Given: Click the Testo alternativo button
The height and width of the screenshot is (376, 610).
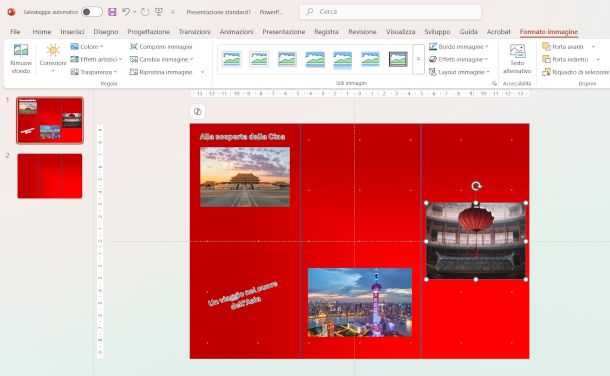Looking at the screenshot, I should [517, 59].
